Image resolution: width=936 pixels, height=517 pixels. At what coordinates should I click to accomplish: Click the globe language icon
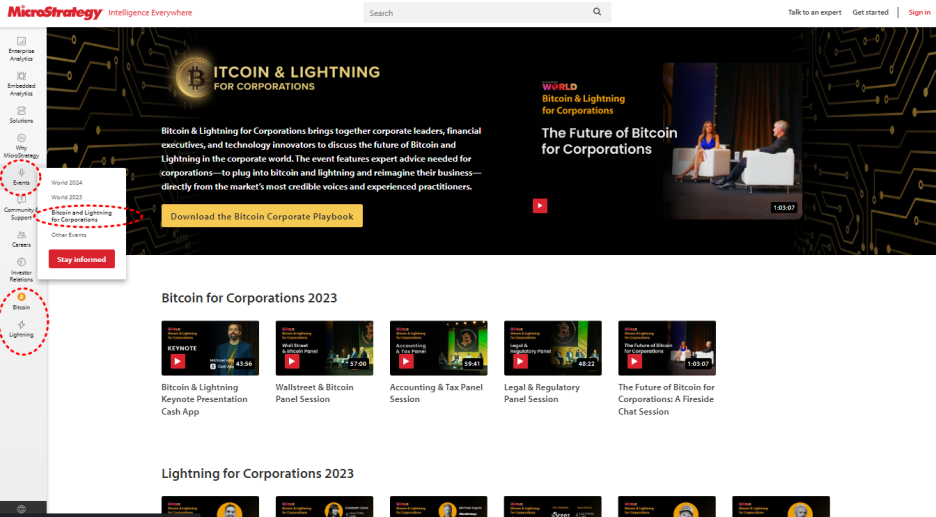(21, 509)
